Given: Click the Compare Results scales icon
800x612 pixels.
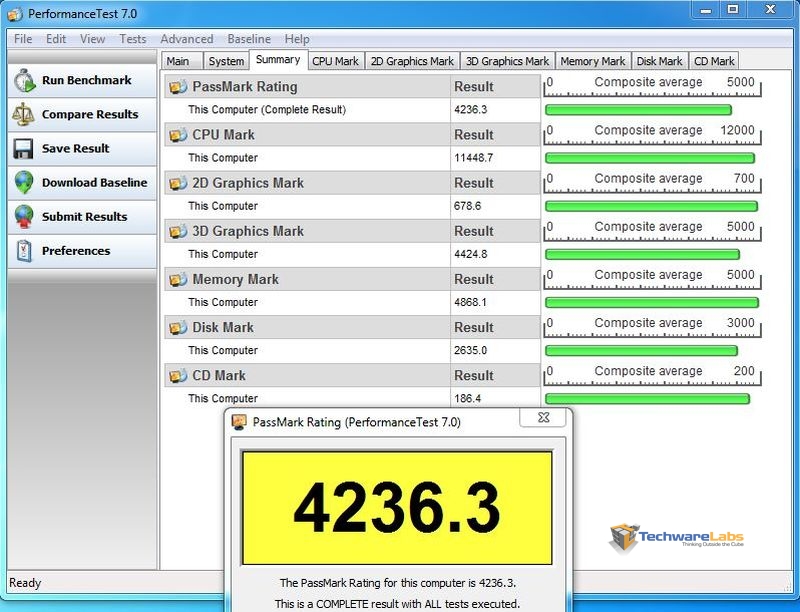Looking at the screenshot, I should pyautogui.click(x=23, y=114).
